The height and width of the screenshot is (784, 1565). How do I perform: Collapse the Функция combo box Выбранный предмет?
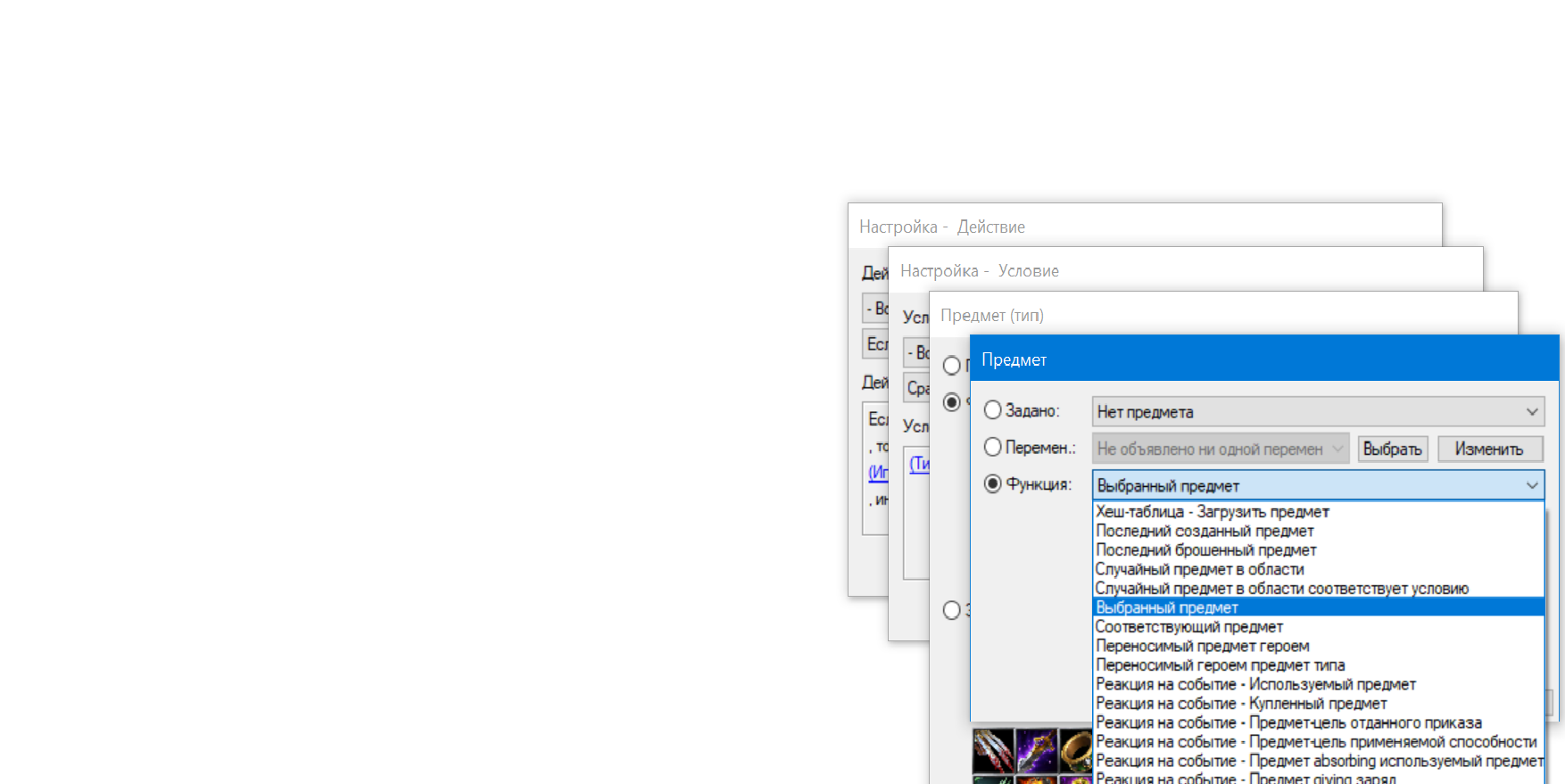(1318, 485)
